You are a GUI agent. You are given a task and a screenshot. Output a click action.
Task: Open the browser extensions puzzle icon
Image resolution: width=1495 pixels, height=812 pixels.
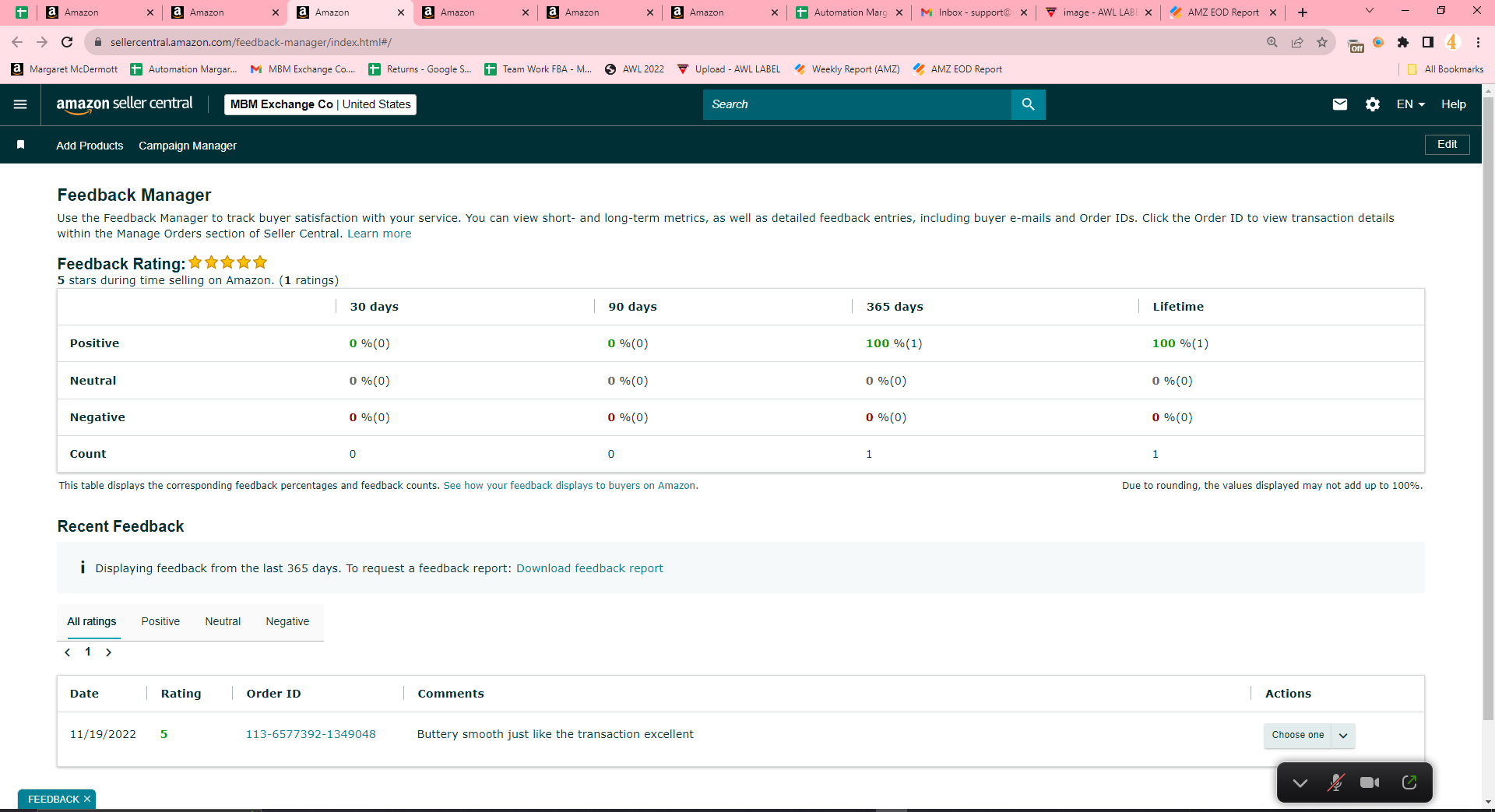coord(1403,42)
